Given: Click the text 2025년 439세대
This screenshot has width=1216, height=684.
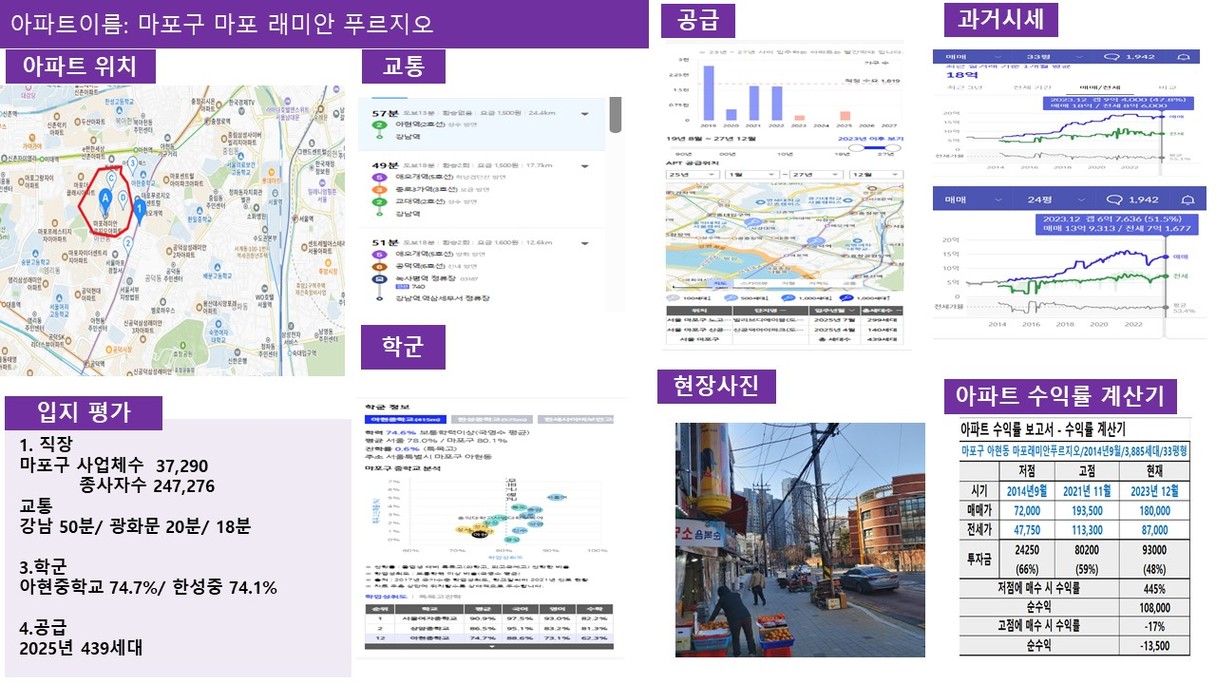Looking at the screenshot, I should click(x=81, y=648).
